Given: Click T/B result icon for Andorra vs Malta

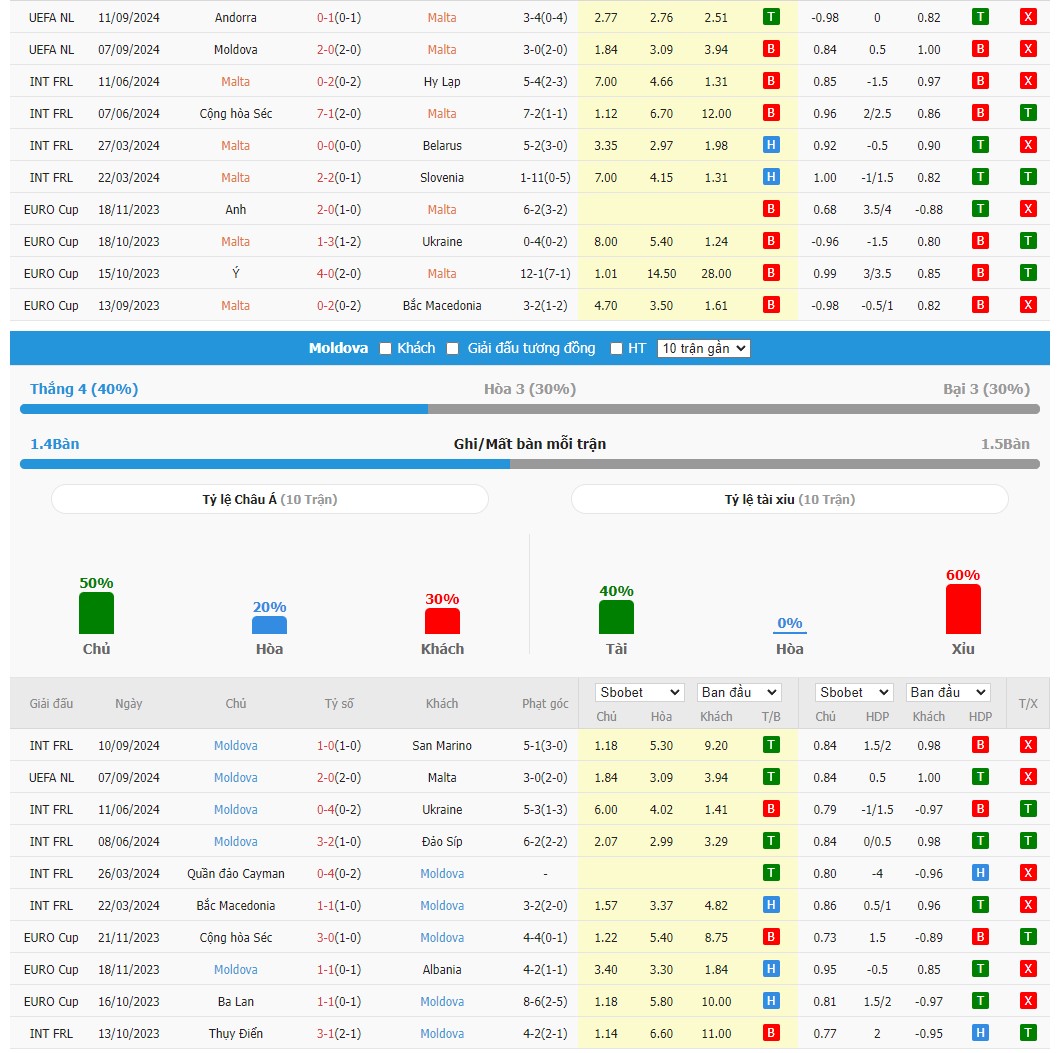Looking at the screenshot, I should (771, 17).
